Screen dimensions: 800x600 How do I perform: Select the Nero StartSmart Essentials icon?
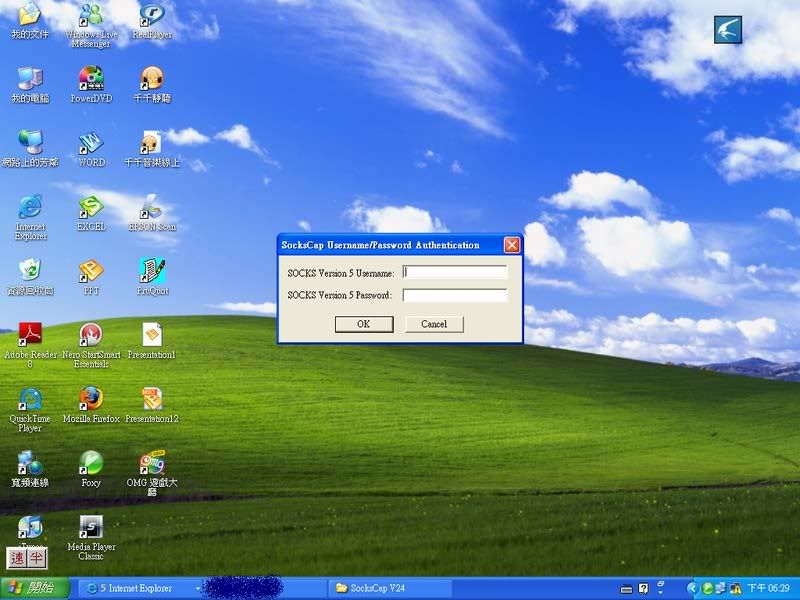click(91, 335)
